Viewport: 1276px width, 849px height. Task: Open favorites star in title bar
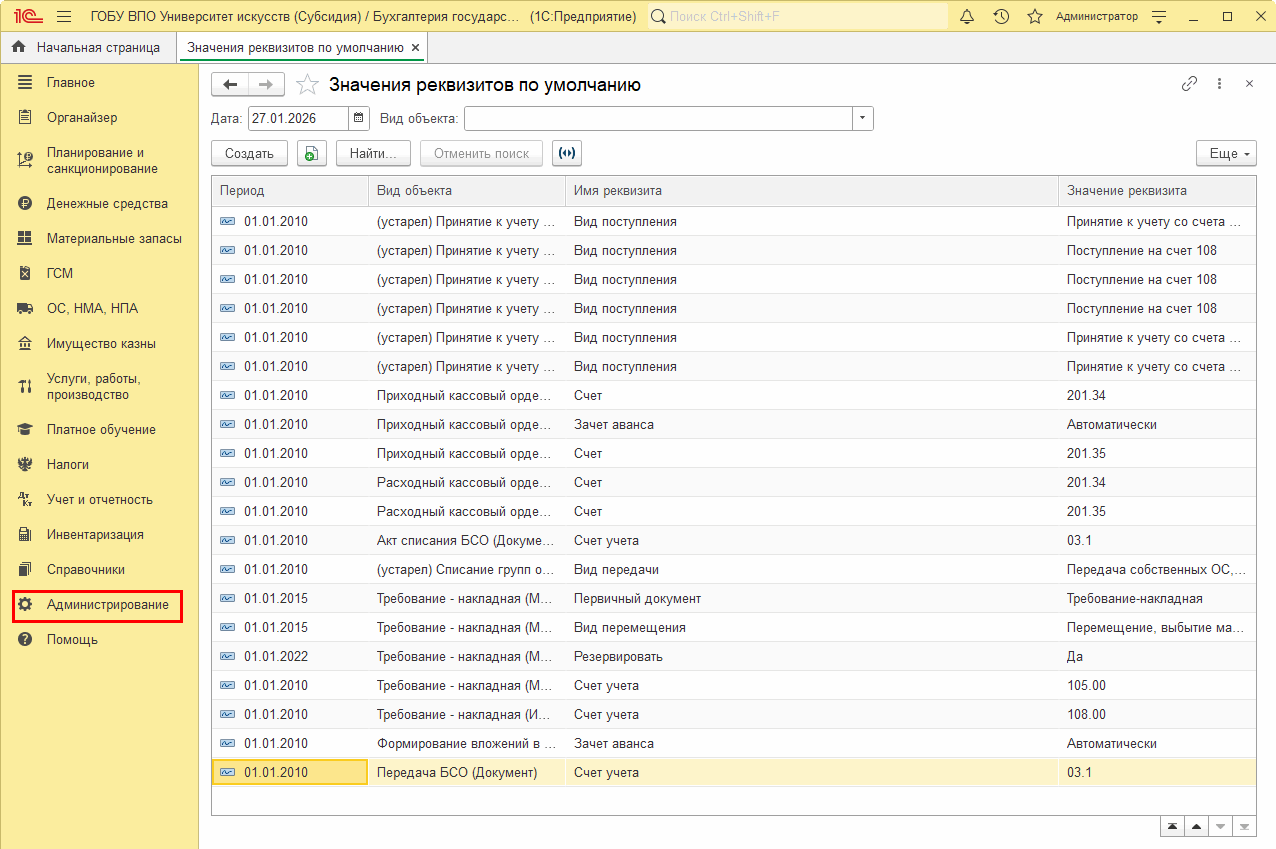1035,17
